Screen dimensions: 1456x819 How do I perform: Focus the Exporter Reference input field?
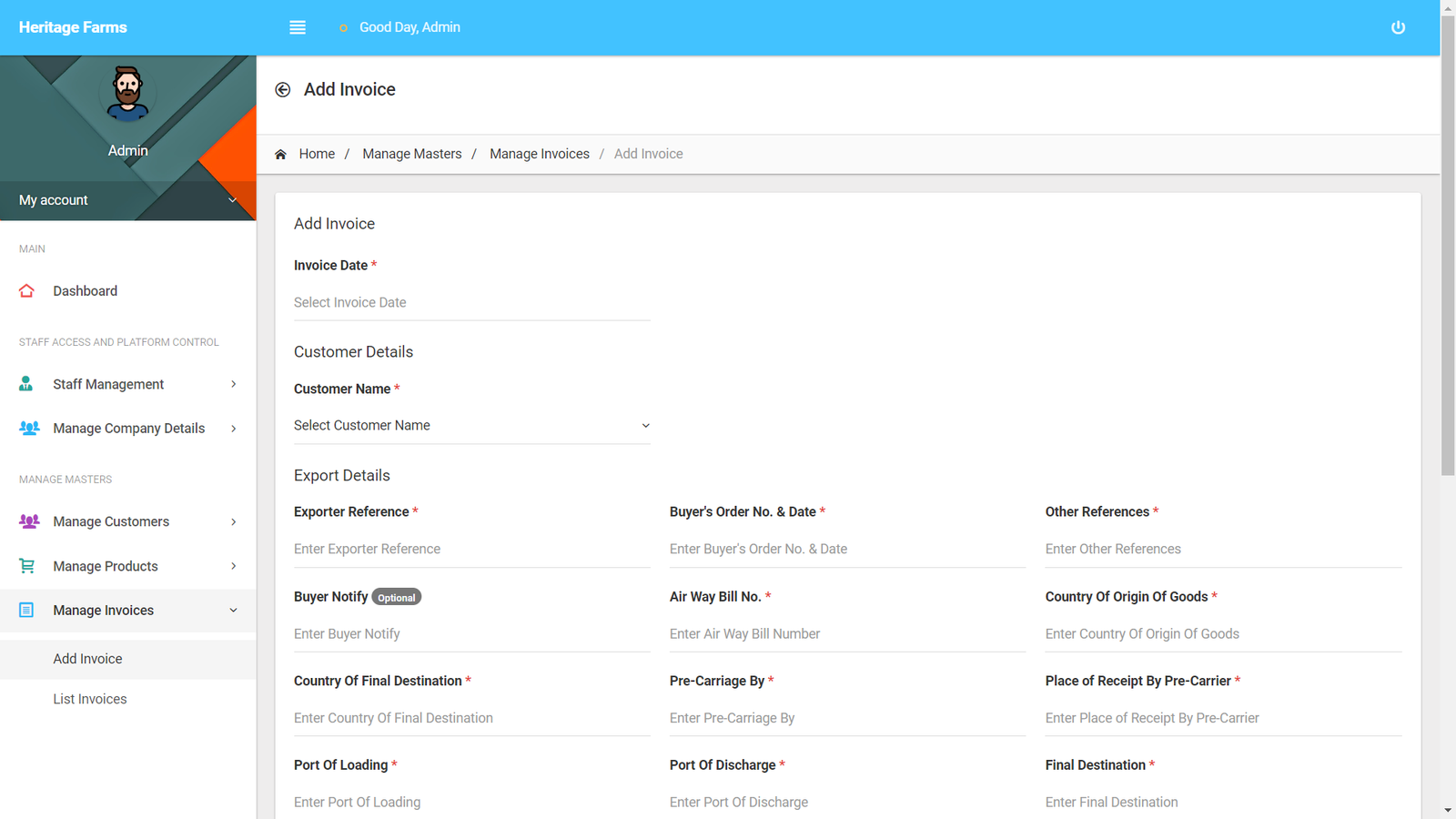(471, 549)
